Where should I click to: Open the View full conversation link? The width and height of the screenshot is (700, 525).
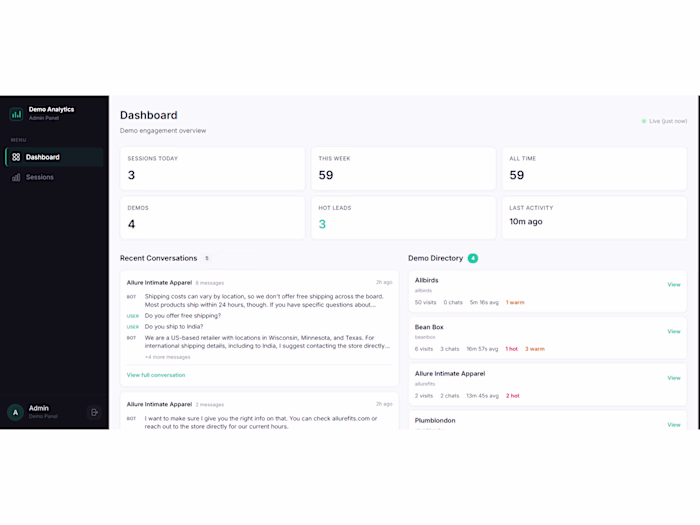156,375
